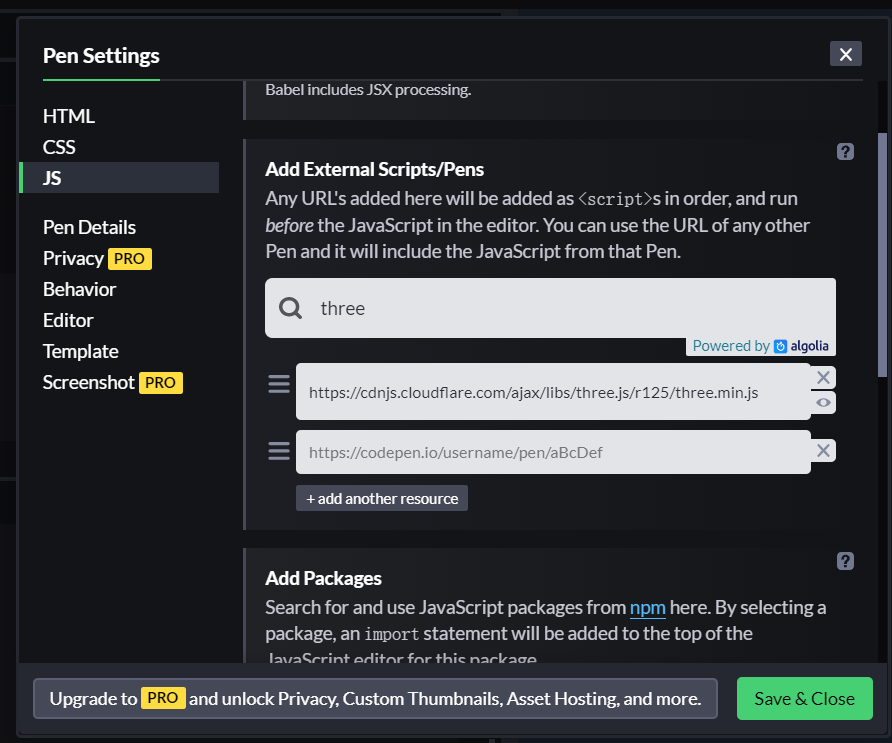Select the Behavior settings section

[x=79, y=289]
